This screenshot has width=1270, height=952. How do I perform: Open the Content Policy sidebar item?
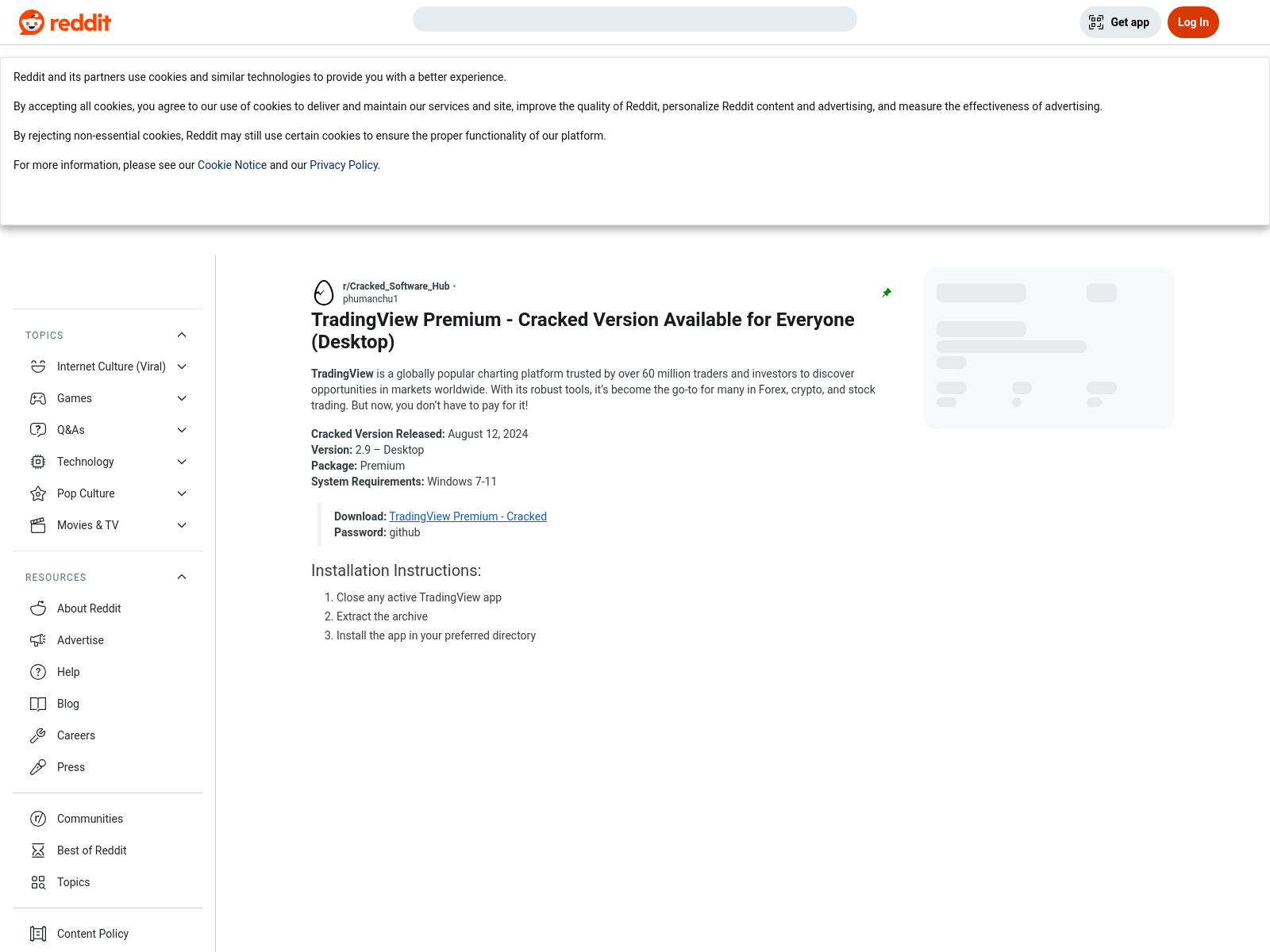point(107,934)
